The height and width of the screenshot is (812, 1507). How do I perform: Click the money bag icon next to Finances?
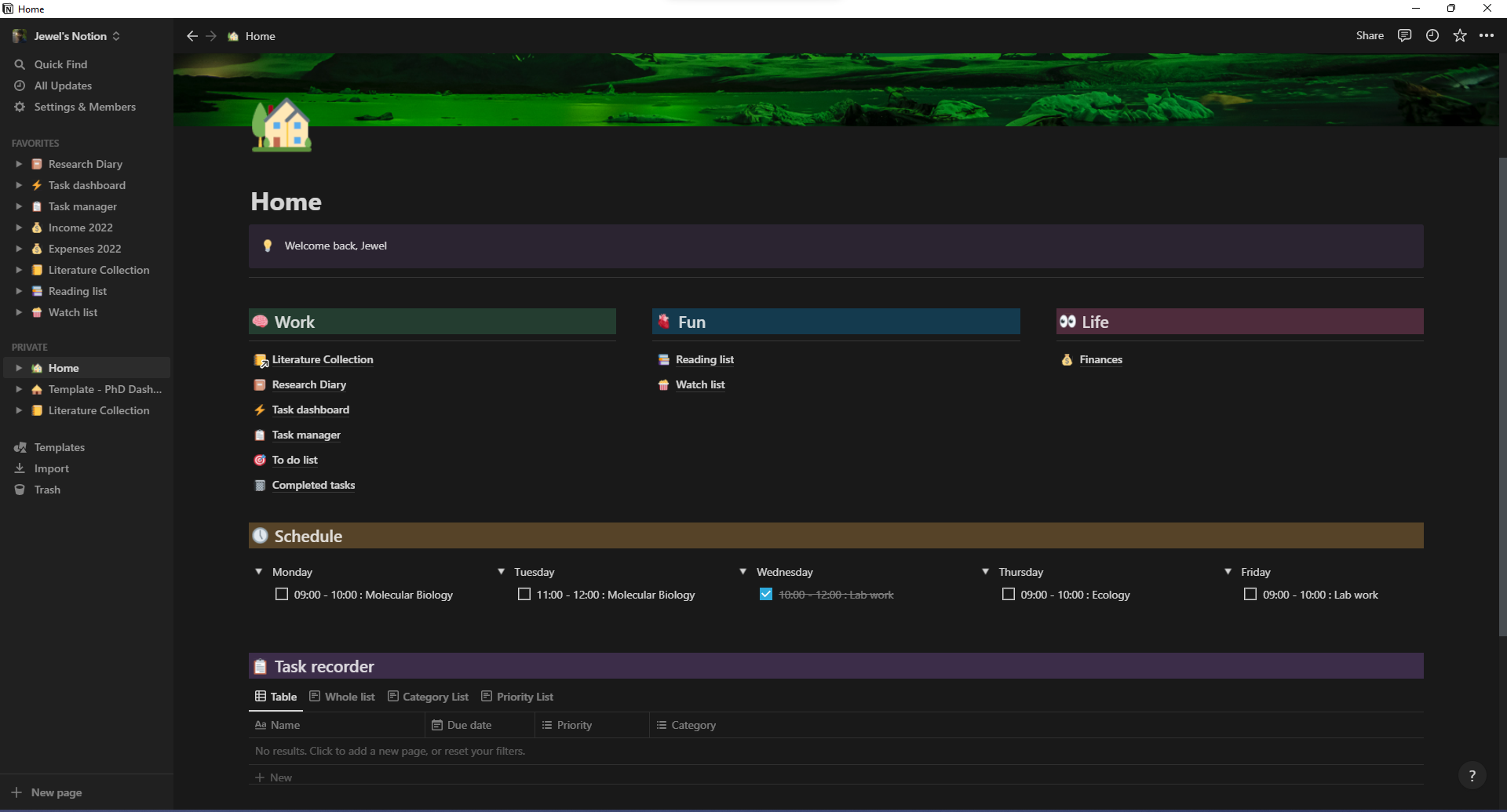[x=1067, y=359]
